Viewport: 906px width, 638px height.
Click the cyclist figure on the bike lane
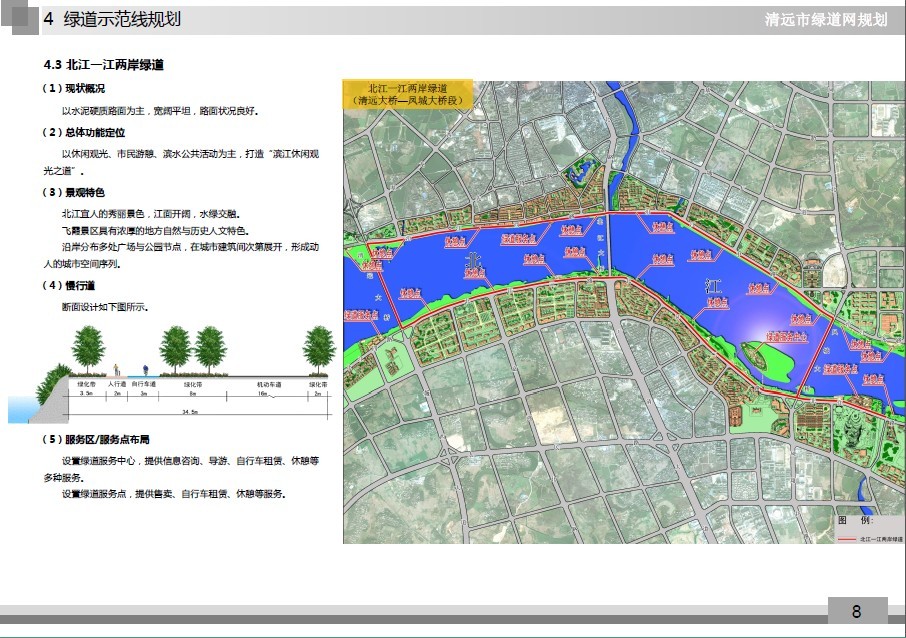(x=147, y=370)
